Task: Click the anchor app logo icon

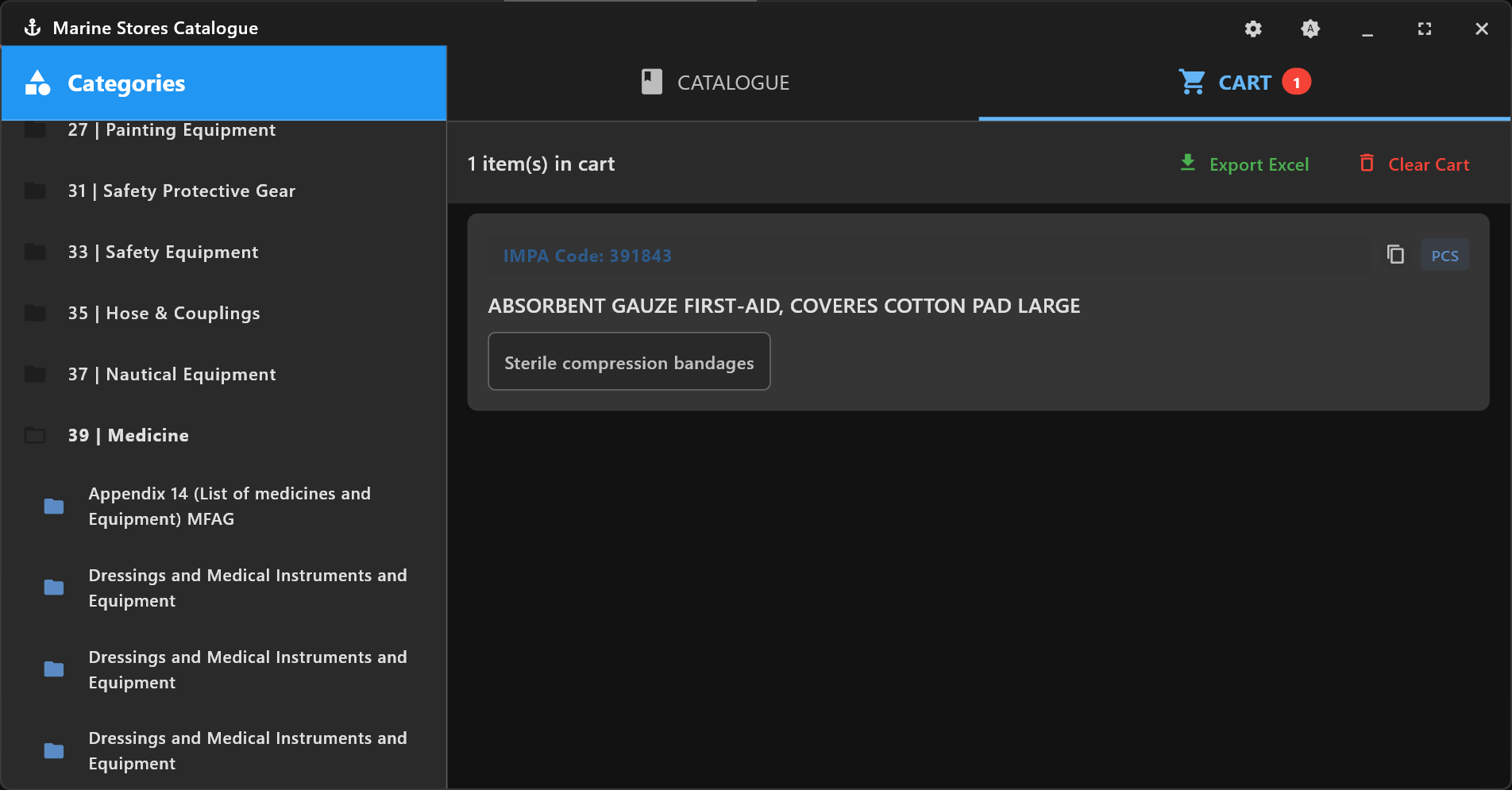Action: [33, 28]
